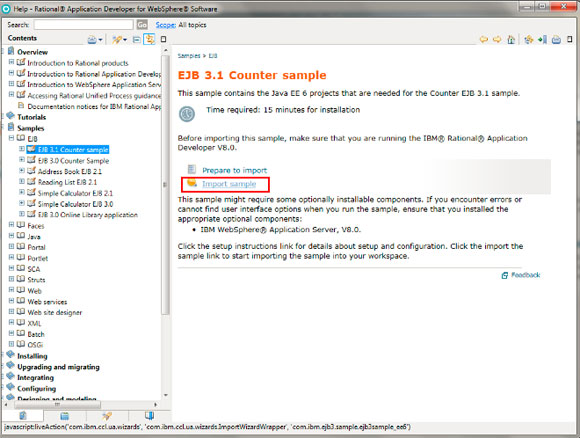Select the OSGi samples folder
Image resolution: width=580 pixels, height=438 pixels.
pos(35,345)
